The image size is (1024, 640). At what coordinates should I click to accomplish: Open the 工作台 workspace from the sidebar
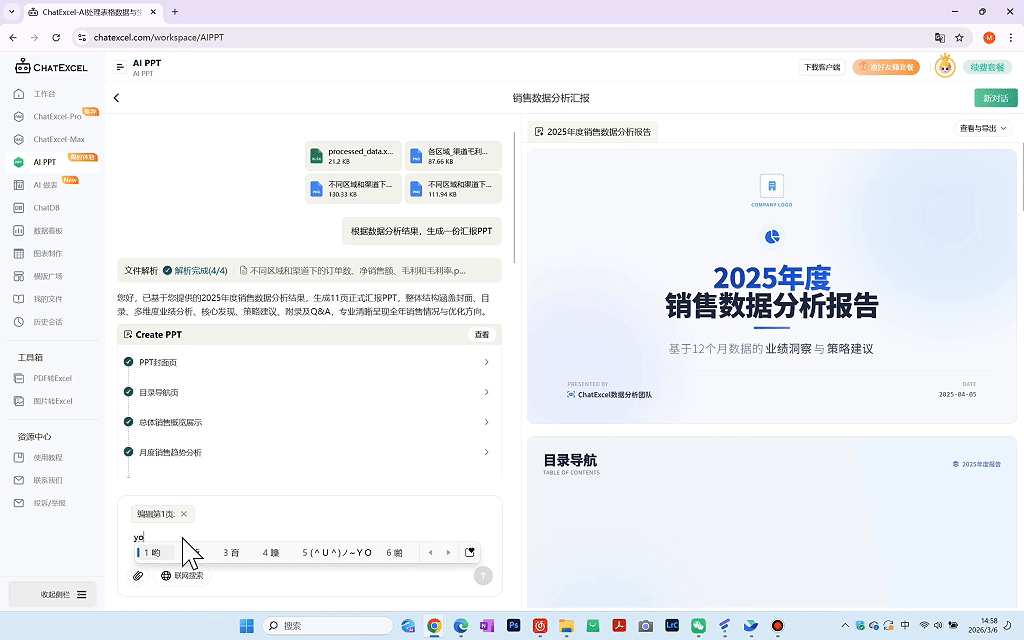point(47,93)
